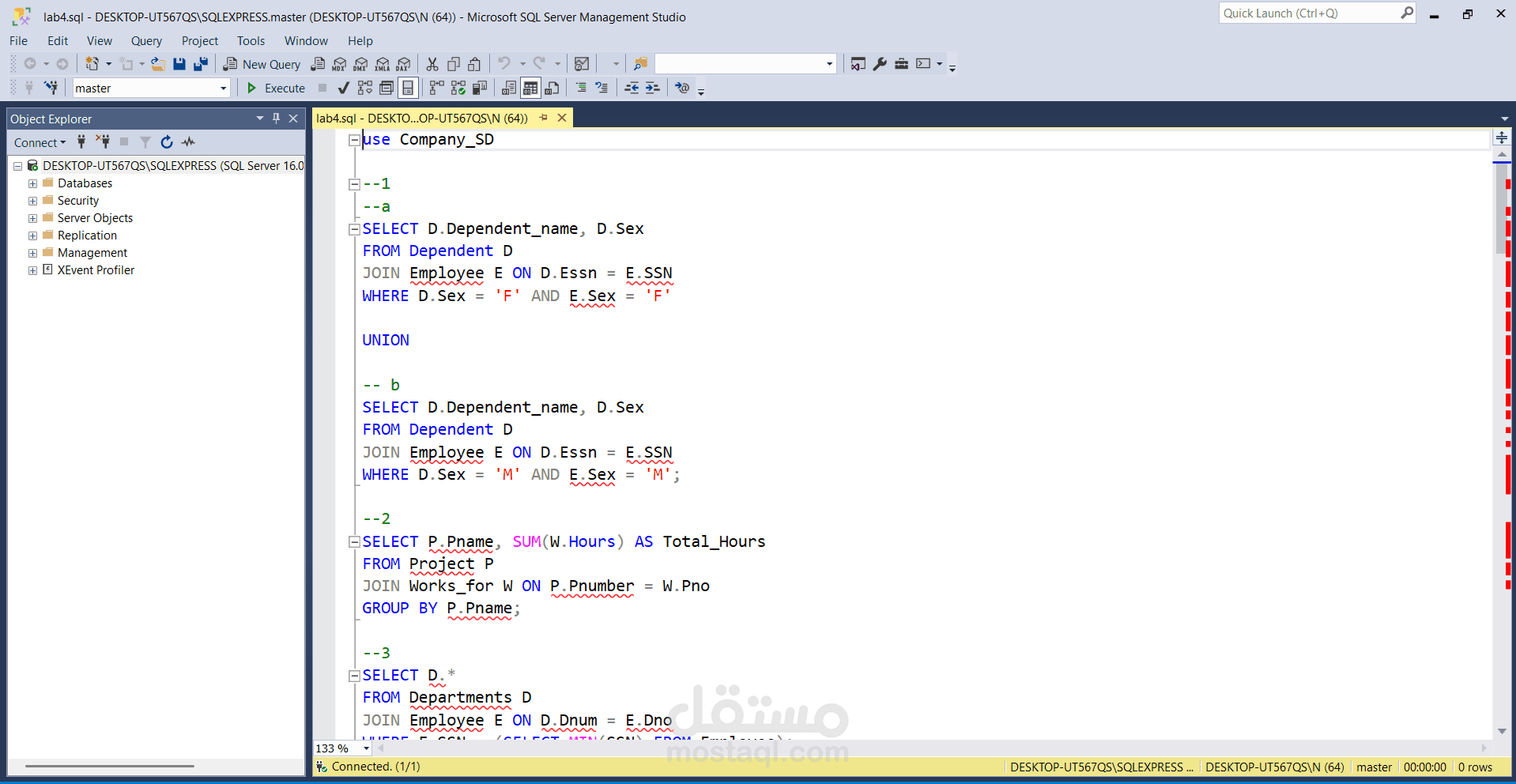Collapse the use Company_SD code region
Image resolution: width=1516 pixels, height=784 pixels.
[354, 140]
